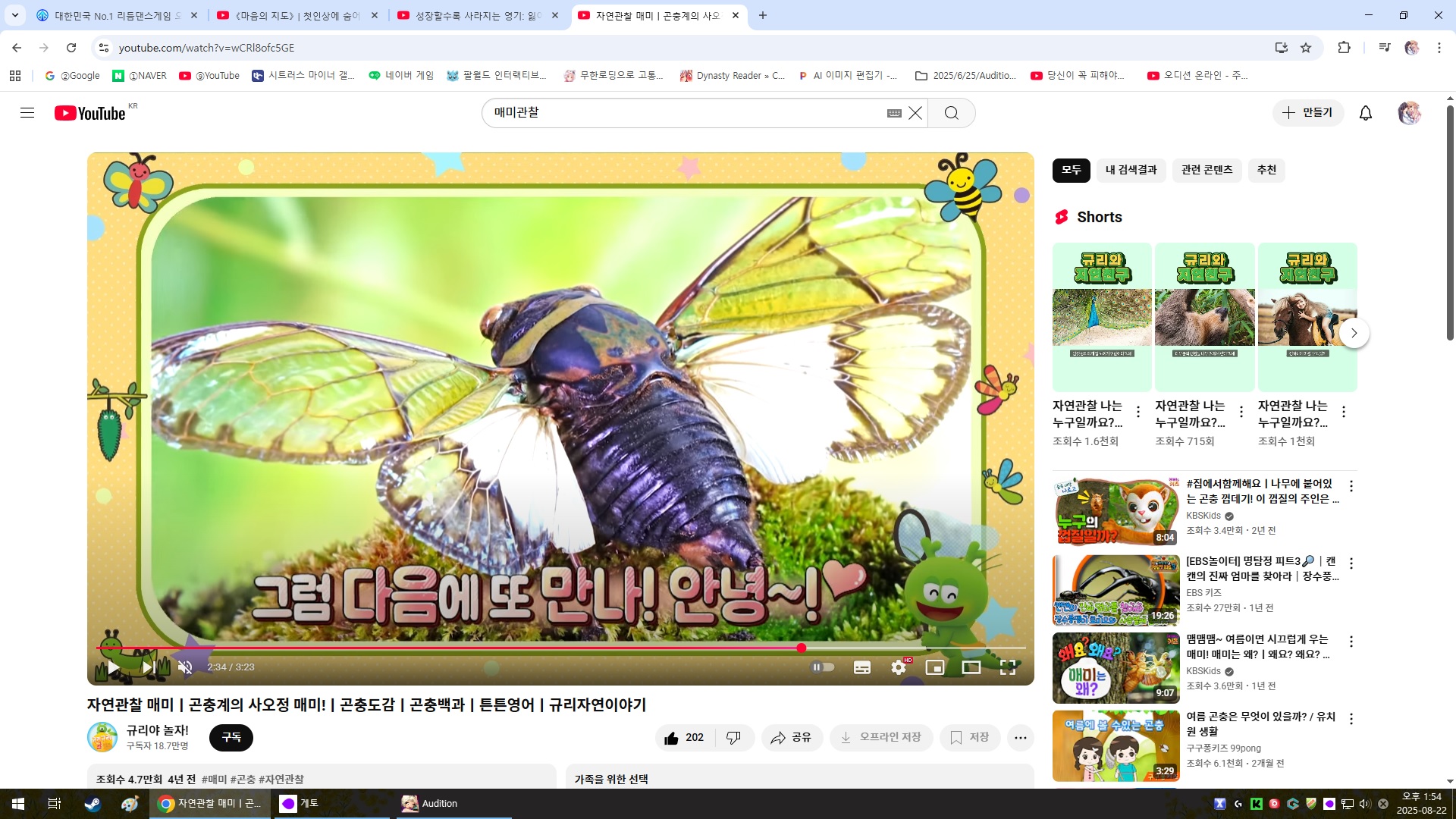Click voice search keyboard icon in search box

894,113
